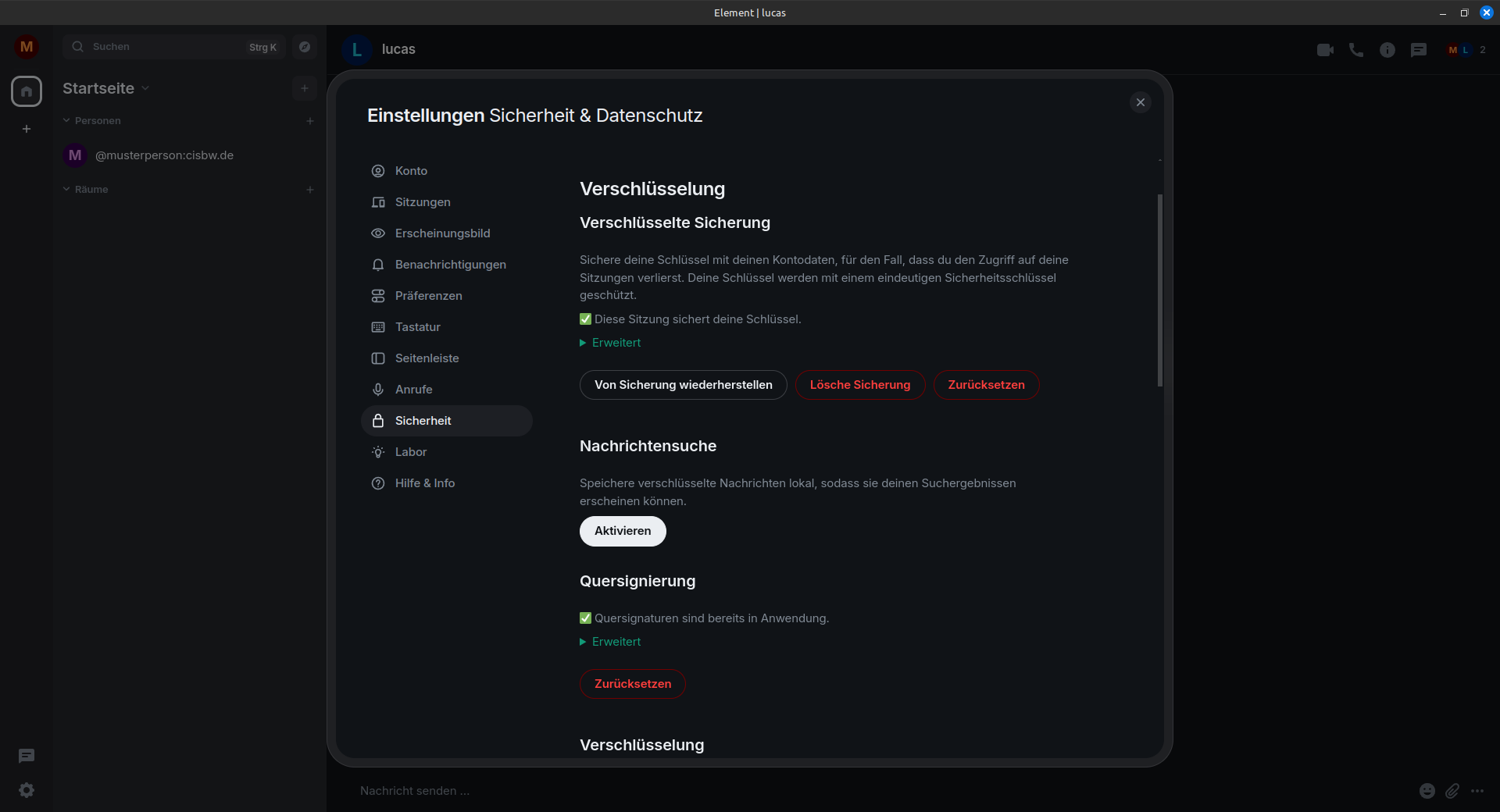The width and height of the screenshot is (1500, 812).
Task: Click Von Sicherung wiederherstellen
Action: 683,385
